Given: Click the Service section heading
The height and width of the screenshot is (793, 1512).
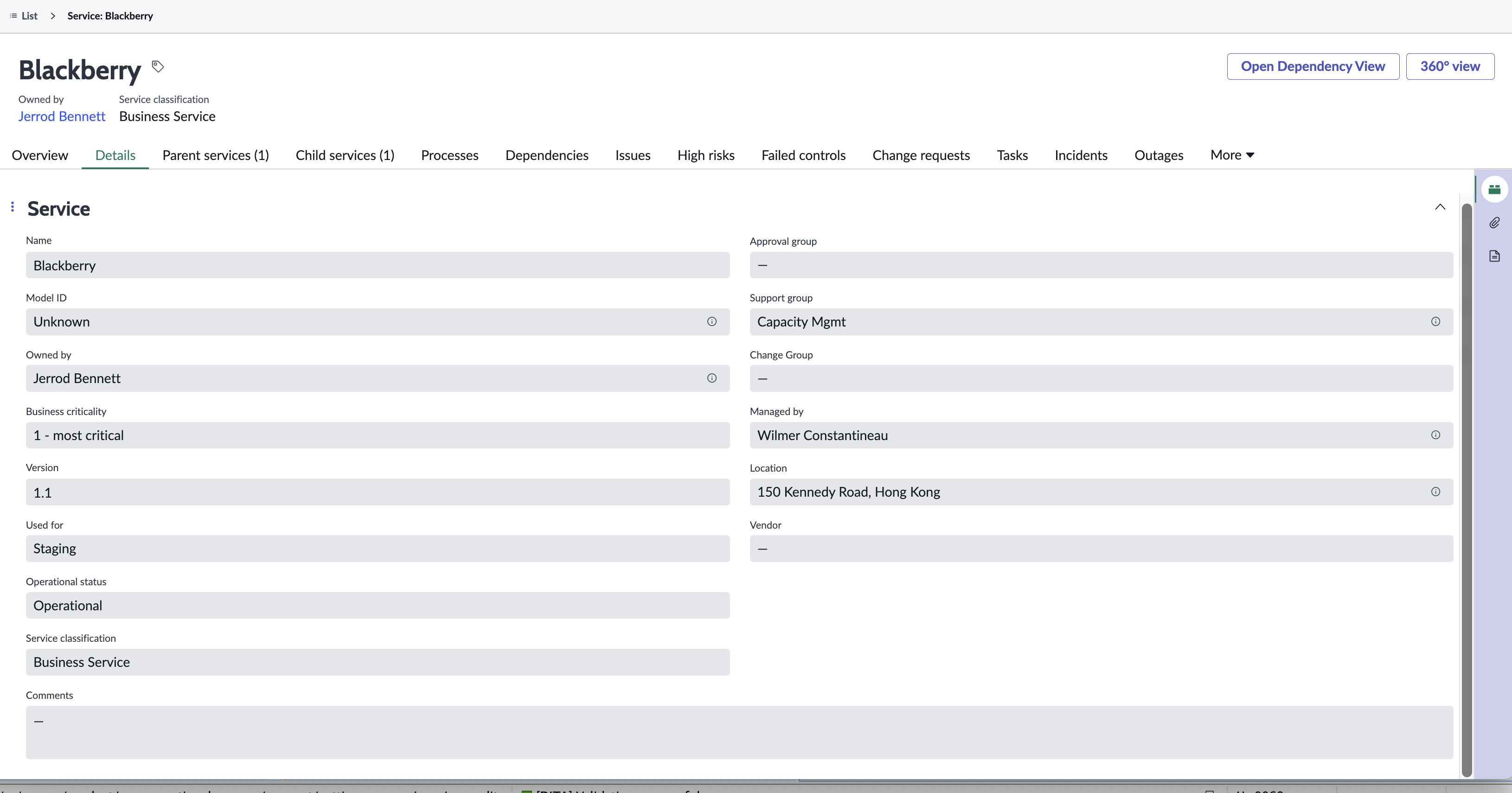Looking at the screenshot, I should [x=59, y=208].
